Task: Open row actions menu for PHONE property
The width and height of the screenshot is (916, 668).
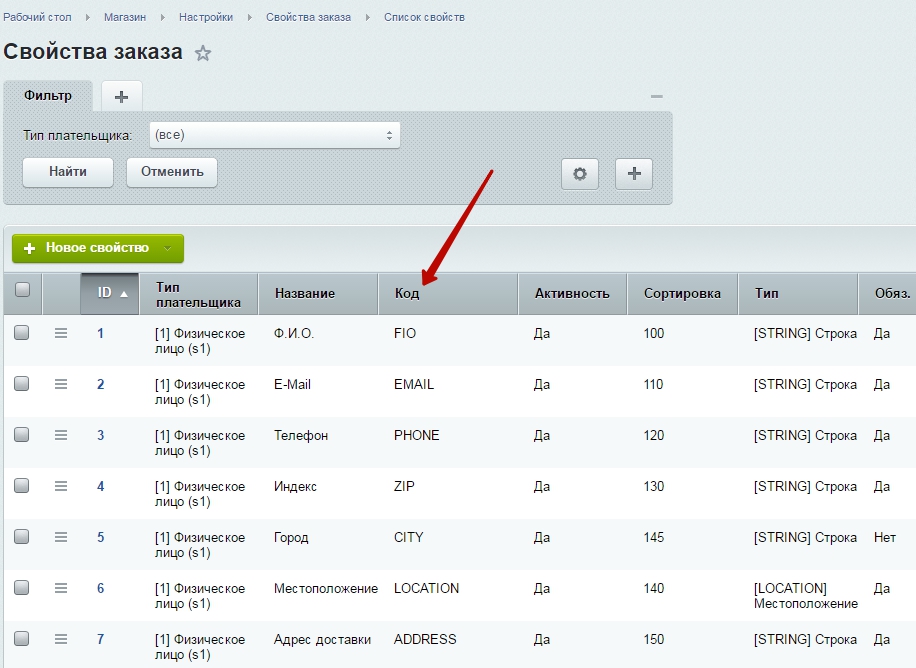Action: tap(61, 435)
